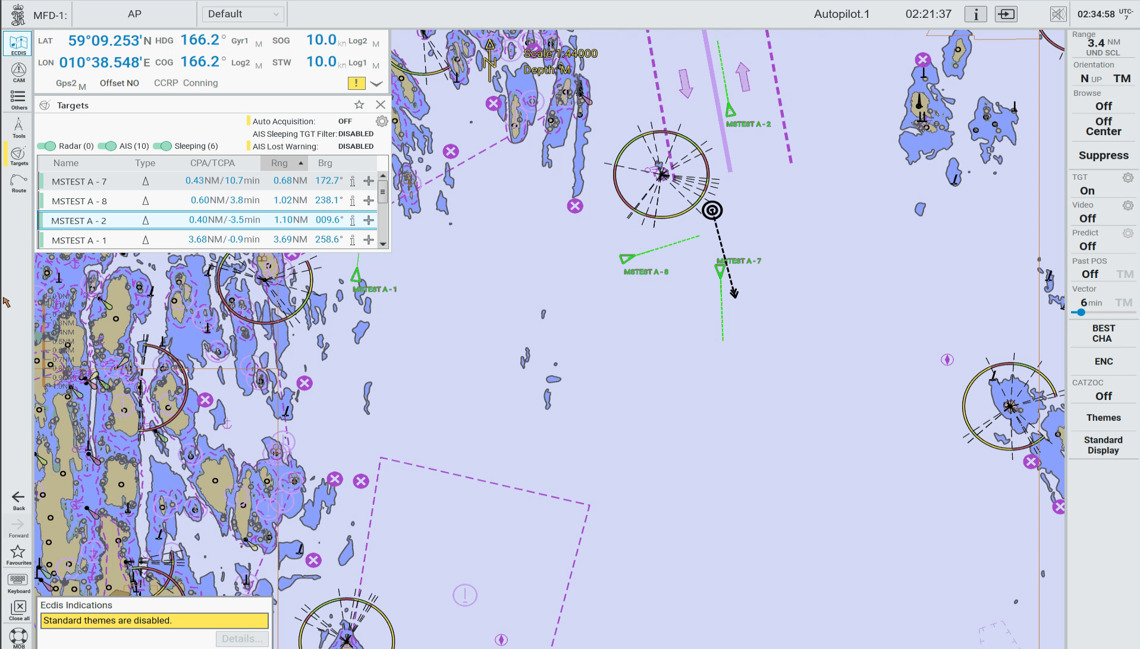Screen dimensions: 1140x649
Task: Open the on-screen Keyboard icon
Action: pyautogui.click(x=18, y=582)
